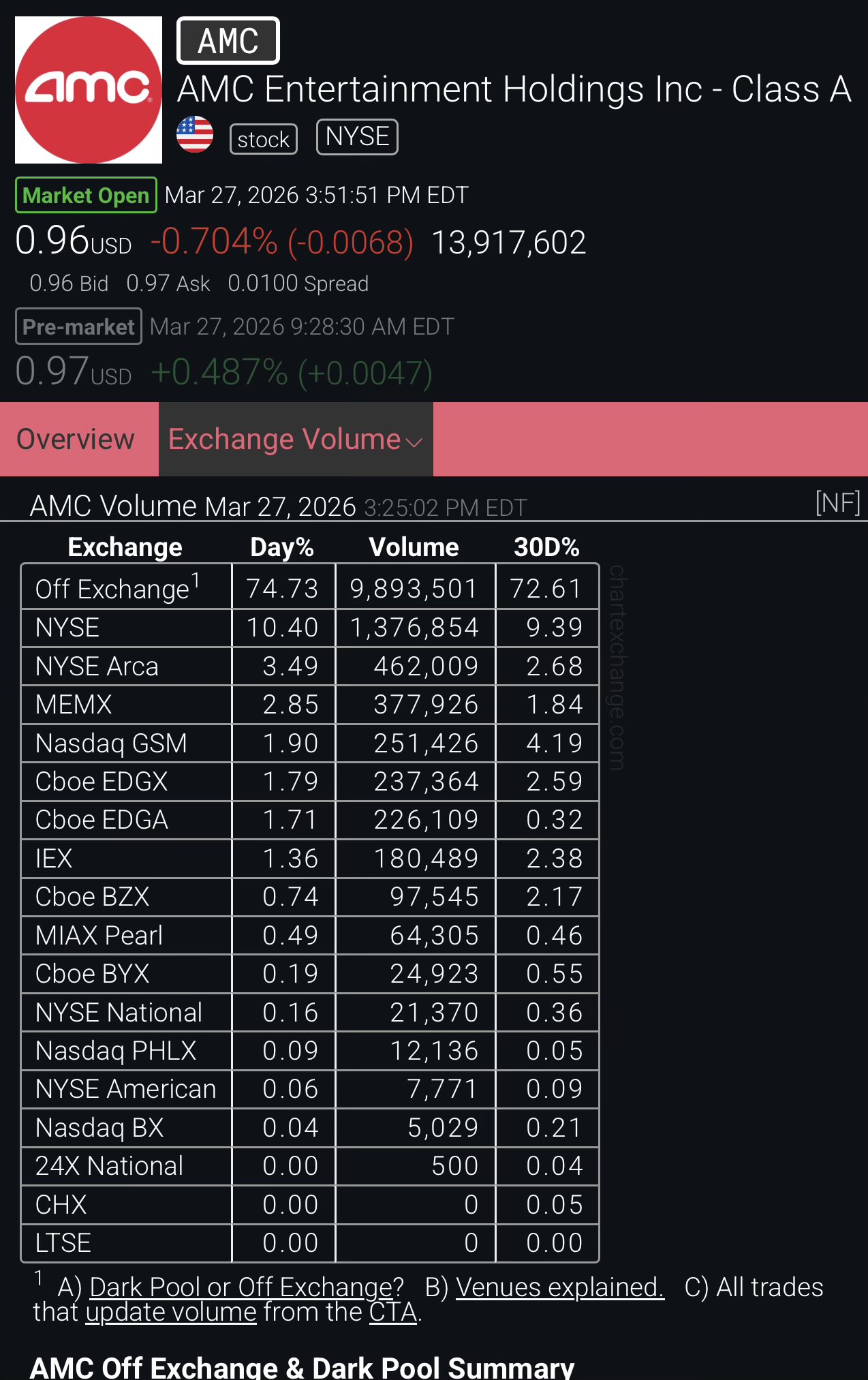Click the Off Exchange footnote superscript
The height and width of the screenshot is (1380, 868).
click(x=196, y=580)
